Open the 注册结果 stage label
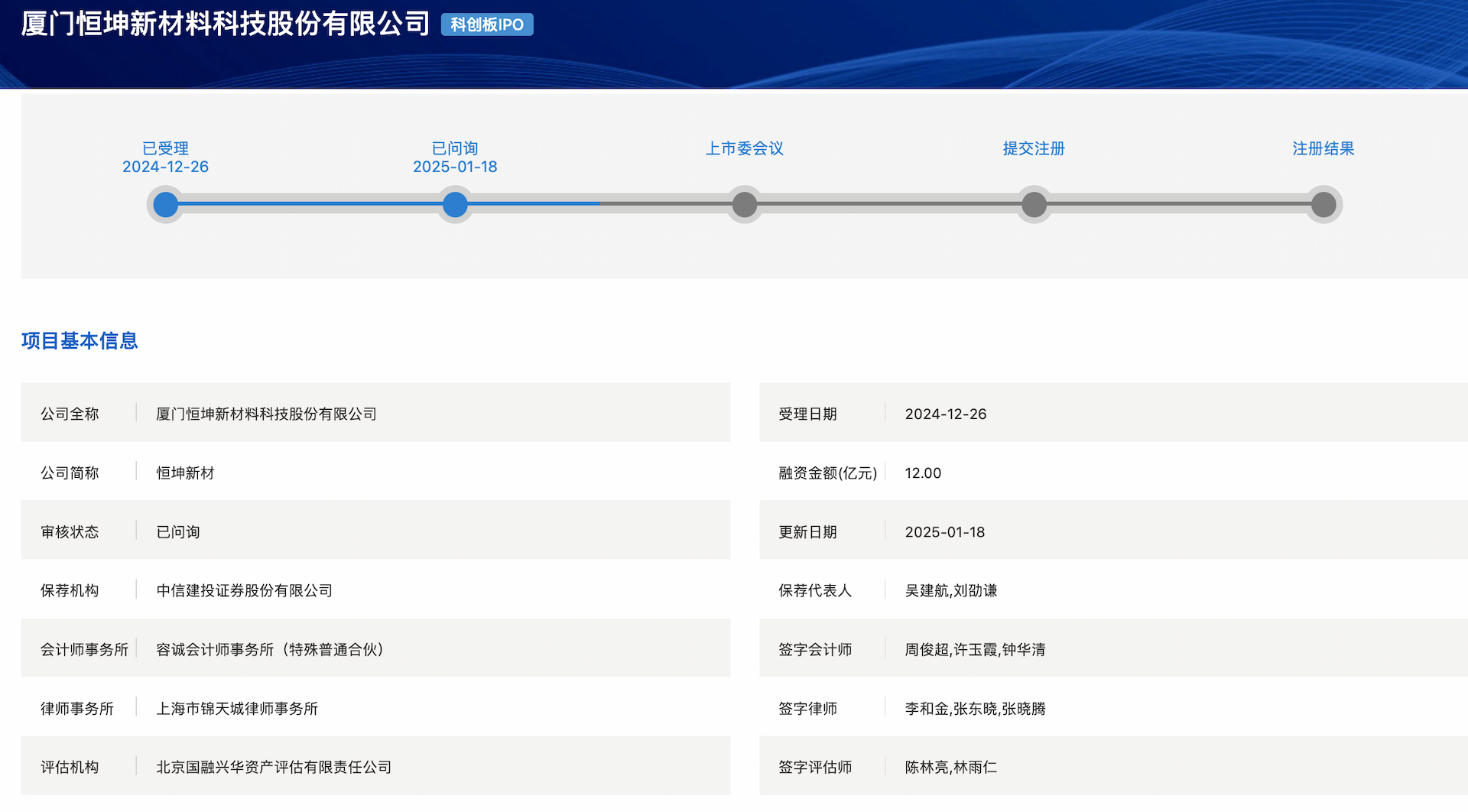Image resolution: width=1468 pixels, height=812 pixels. point(1323,148)
